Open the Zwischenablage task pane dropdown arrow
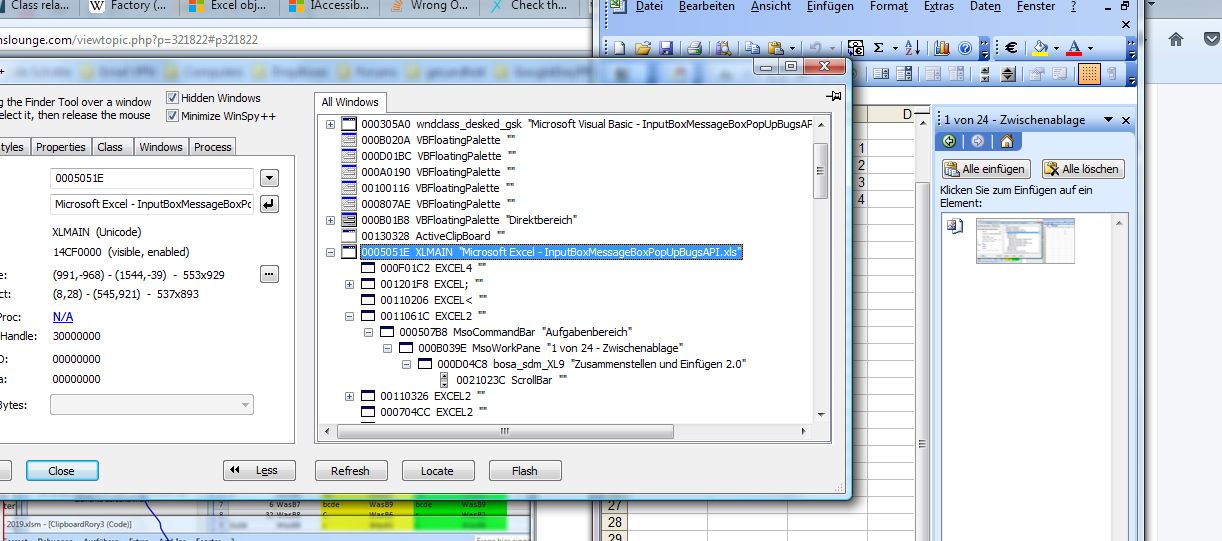Screen dimensions: 1222x541 click(x=1109, y=120)
